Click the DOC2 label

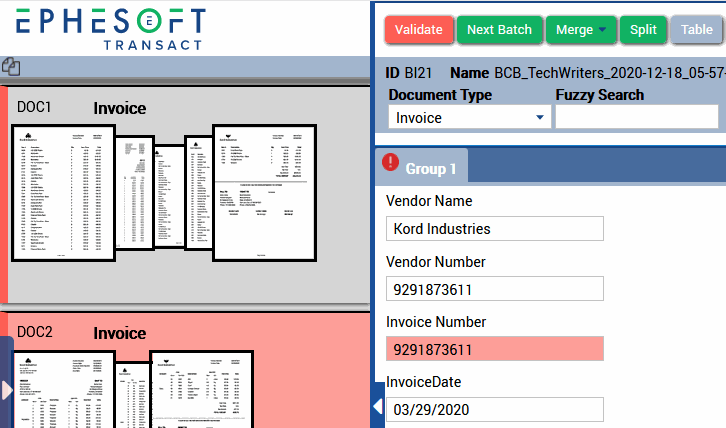(x=35, y=332)
